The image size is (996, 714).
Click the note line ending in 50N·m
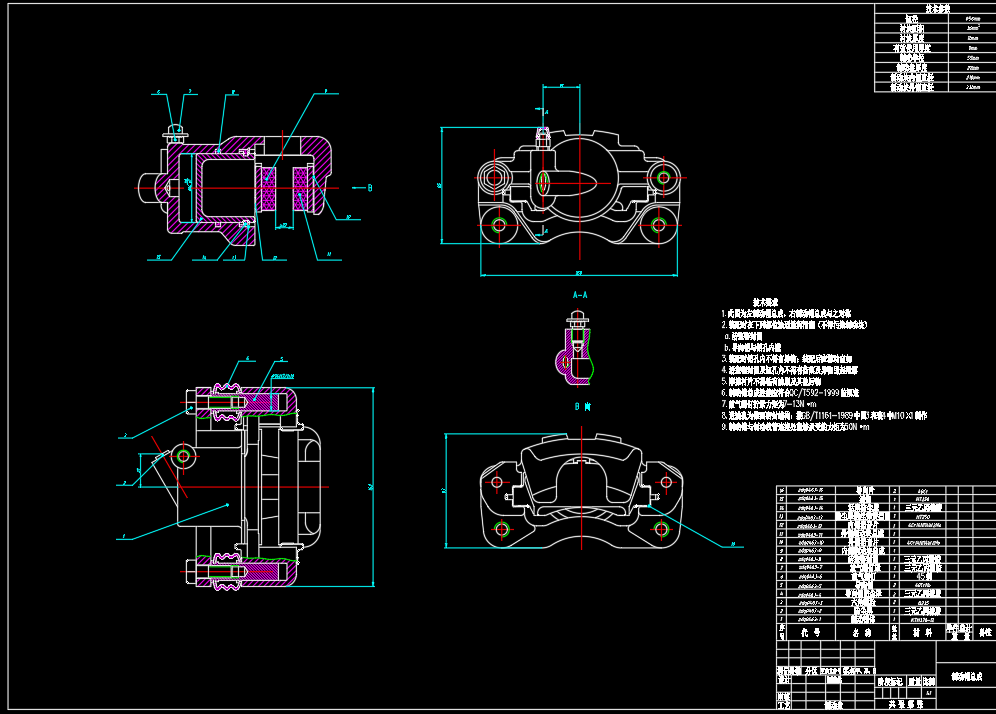pos(796,426)
